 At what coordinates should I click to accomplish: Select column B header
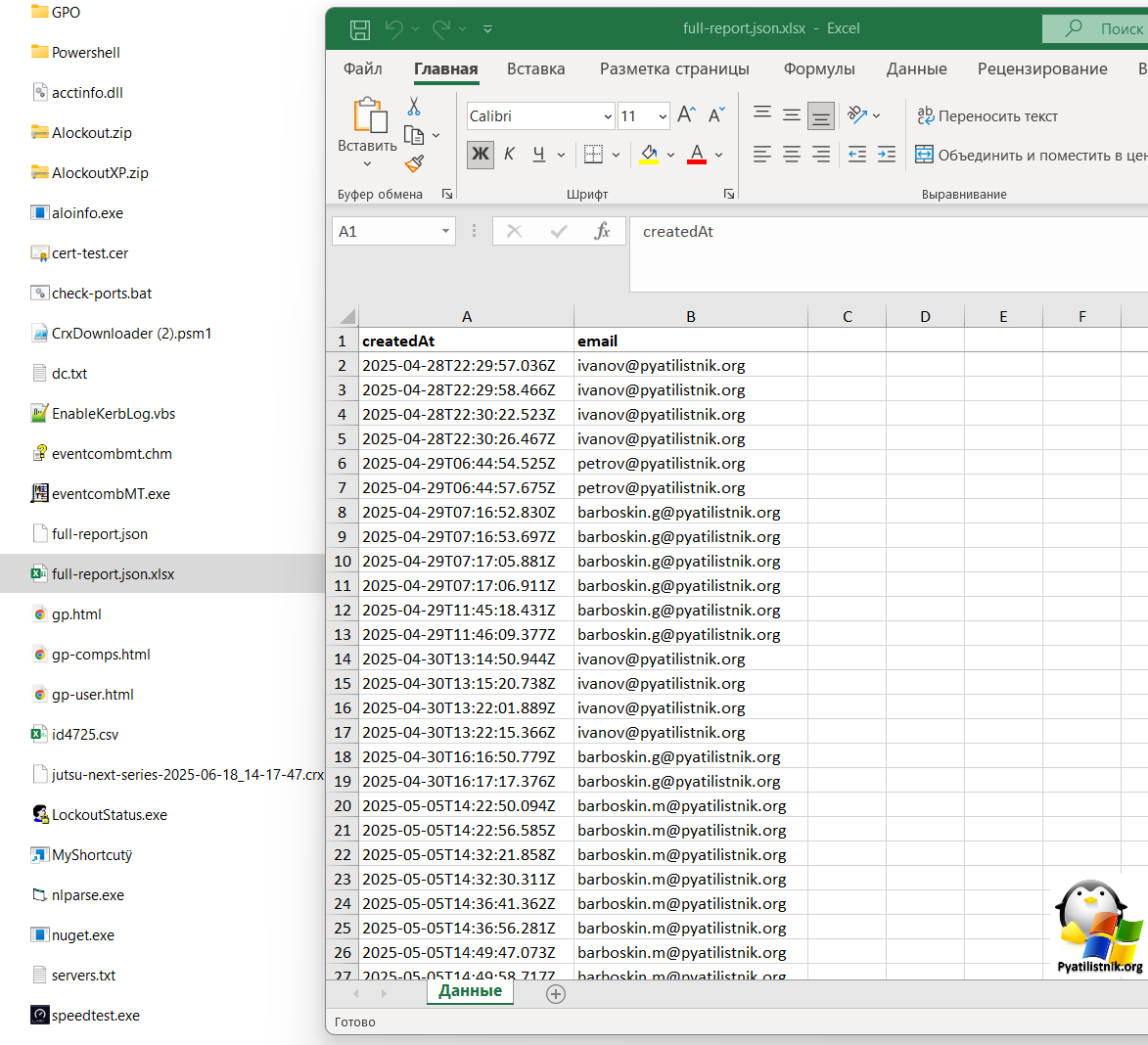[x=690, y=316]
